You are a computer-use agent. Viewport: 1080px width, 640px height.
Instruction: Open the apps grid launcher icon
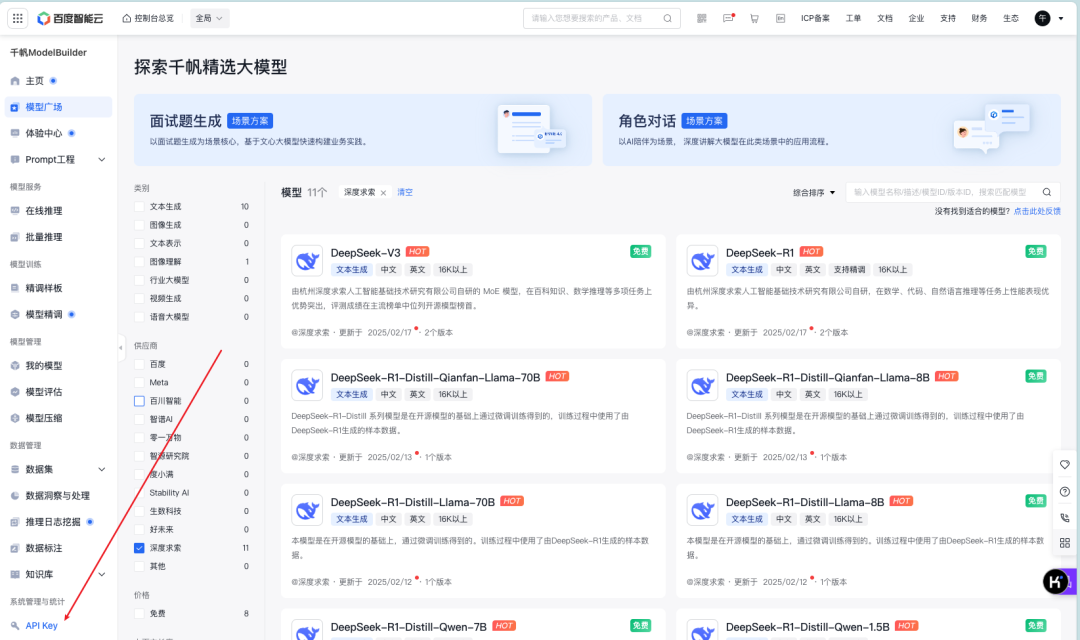(18, 19)
